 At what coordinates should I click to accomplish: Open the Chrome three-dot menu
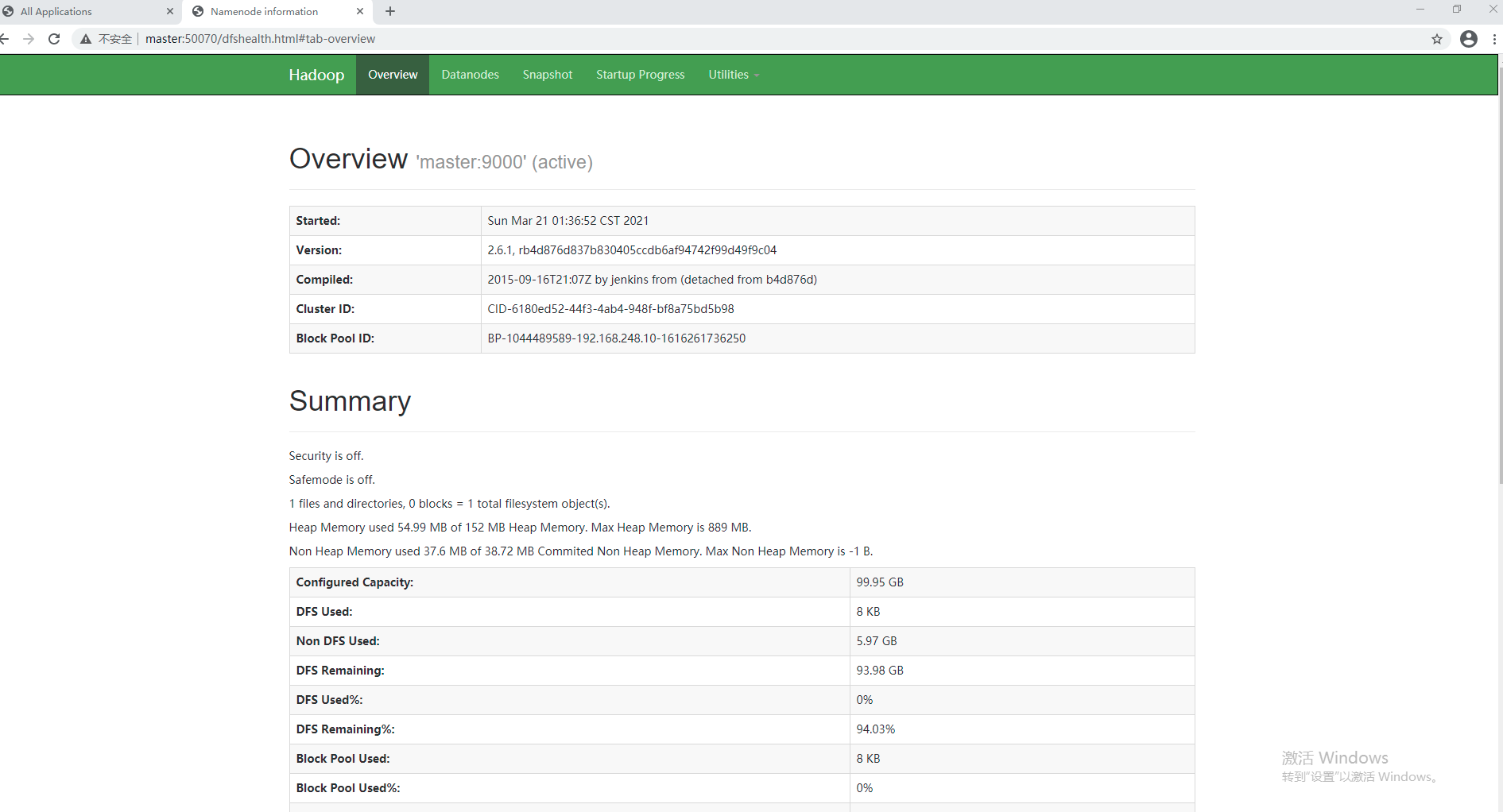pyautogui.click(x=1495, y=38)
